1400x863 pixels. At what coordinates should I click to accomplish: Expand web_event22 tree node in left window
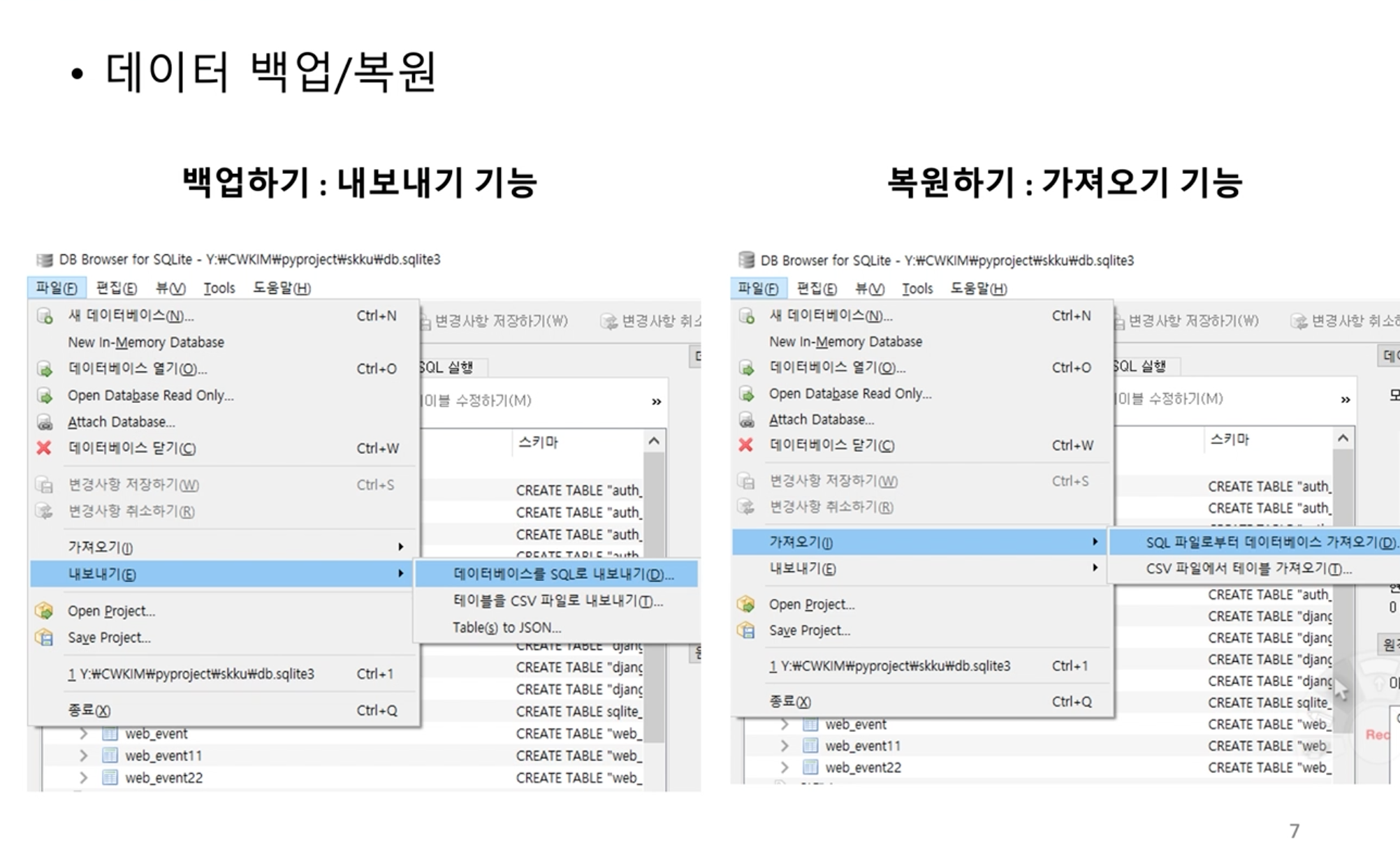[84, 777]
